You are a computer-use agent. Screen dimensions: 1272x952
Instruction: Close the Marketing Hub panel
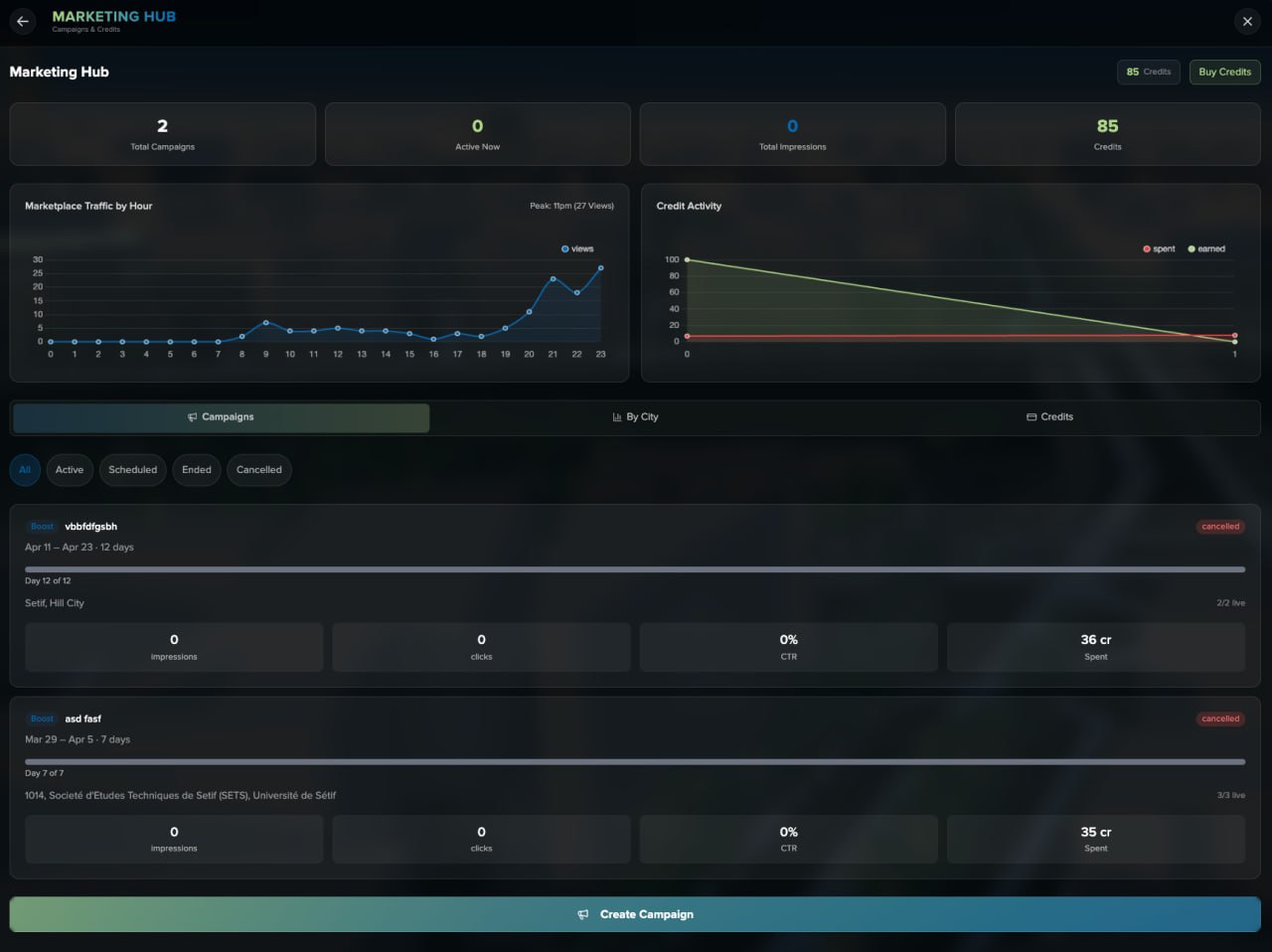coord(1247,21)
